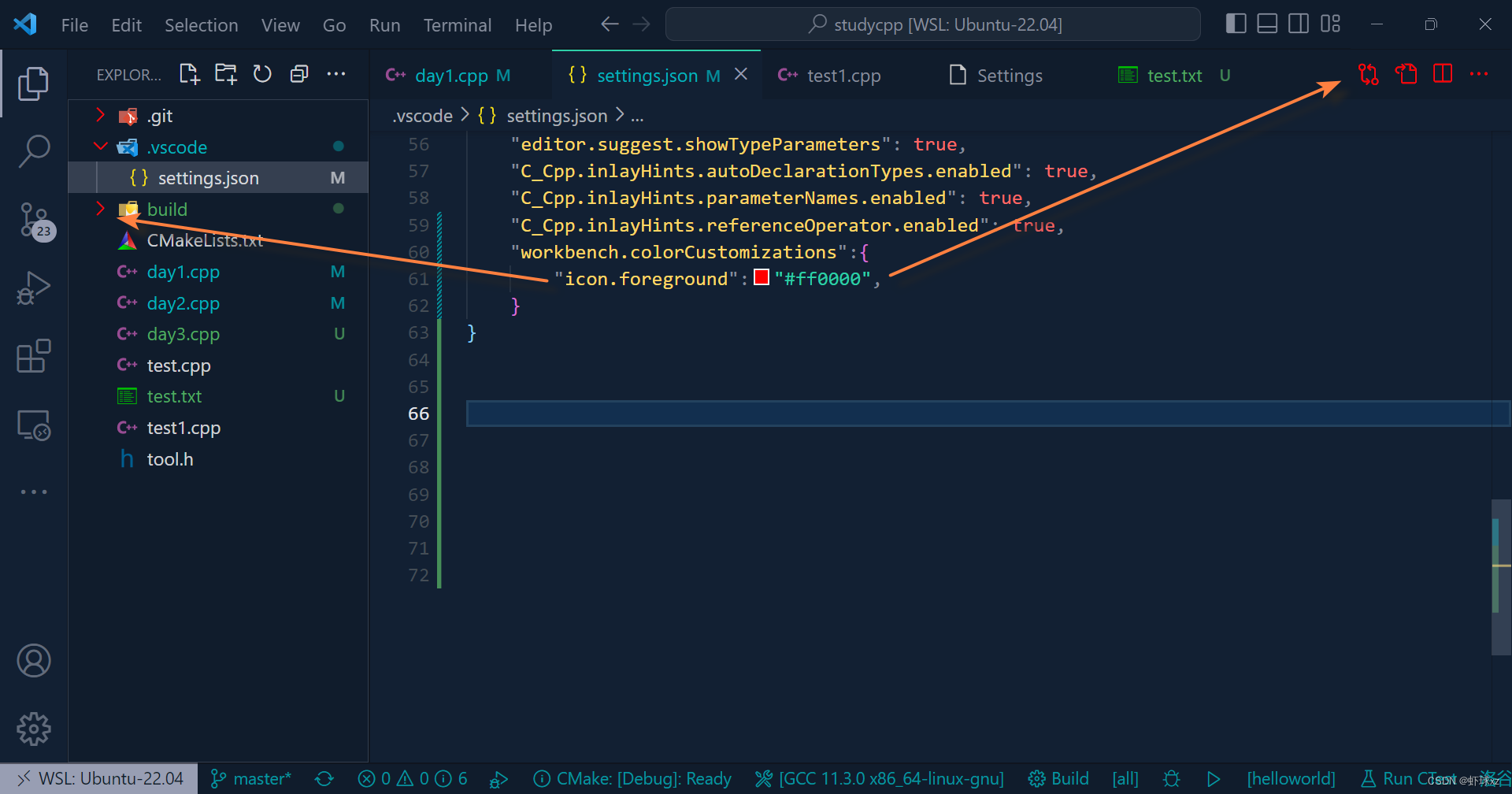1512x794 pixels.
Task: Select CMake Debug build variant
Action: [x=632, y=779]
